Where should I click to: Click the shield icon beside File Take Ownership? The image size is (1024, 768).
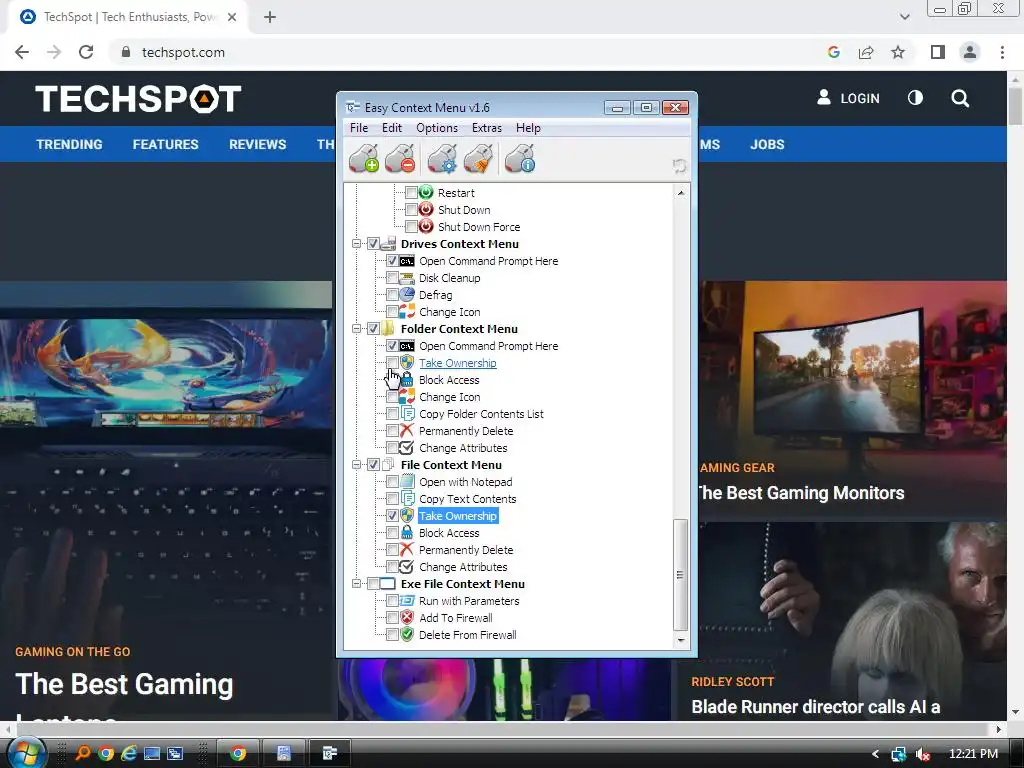(x=407, y=515)
